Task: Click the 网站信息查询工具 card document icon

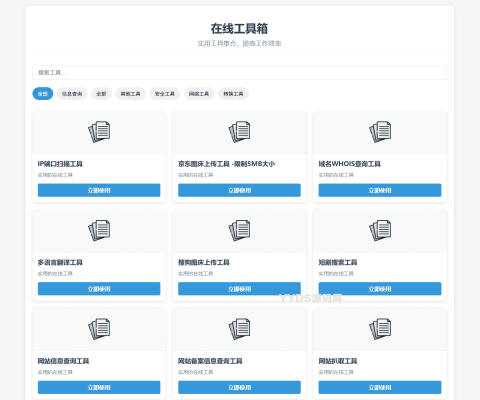Action: (x=99, y=329)
